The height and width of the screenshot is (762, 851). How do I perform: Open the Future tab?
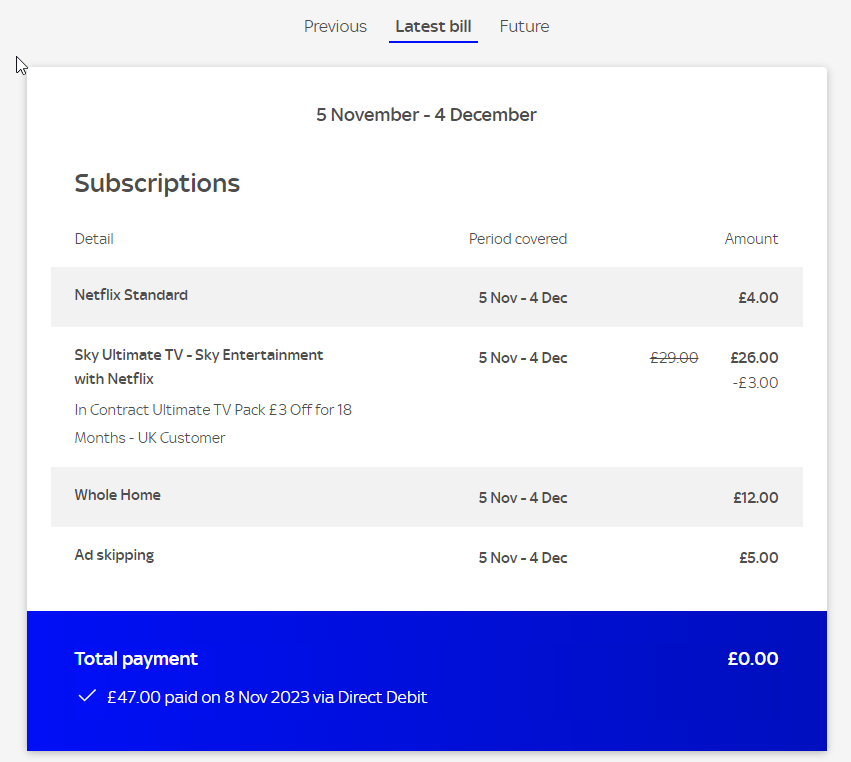pyautogui.click(x=524, y=26)
